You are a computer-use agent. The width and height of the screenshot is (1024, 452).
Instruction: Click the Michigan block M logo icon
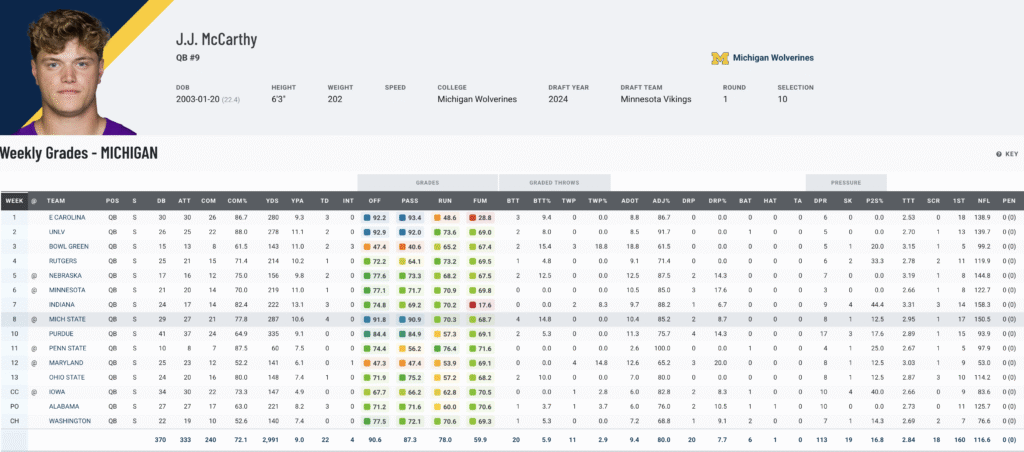tap(720, 58)
